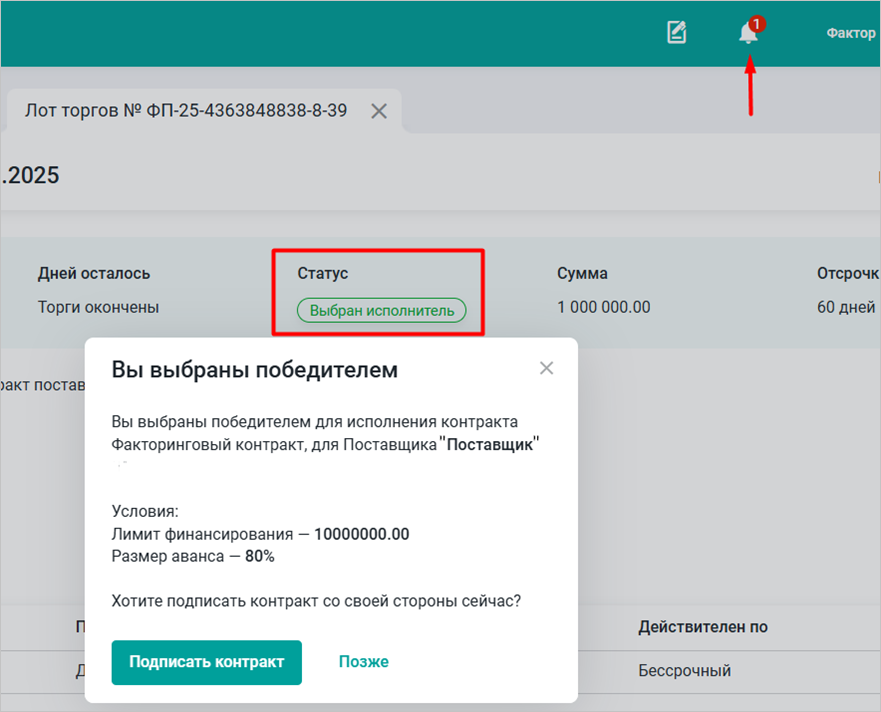This screenshot has height=712, width=881.
Task: Click the 60 дней deferral value
Action: 846,307
